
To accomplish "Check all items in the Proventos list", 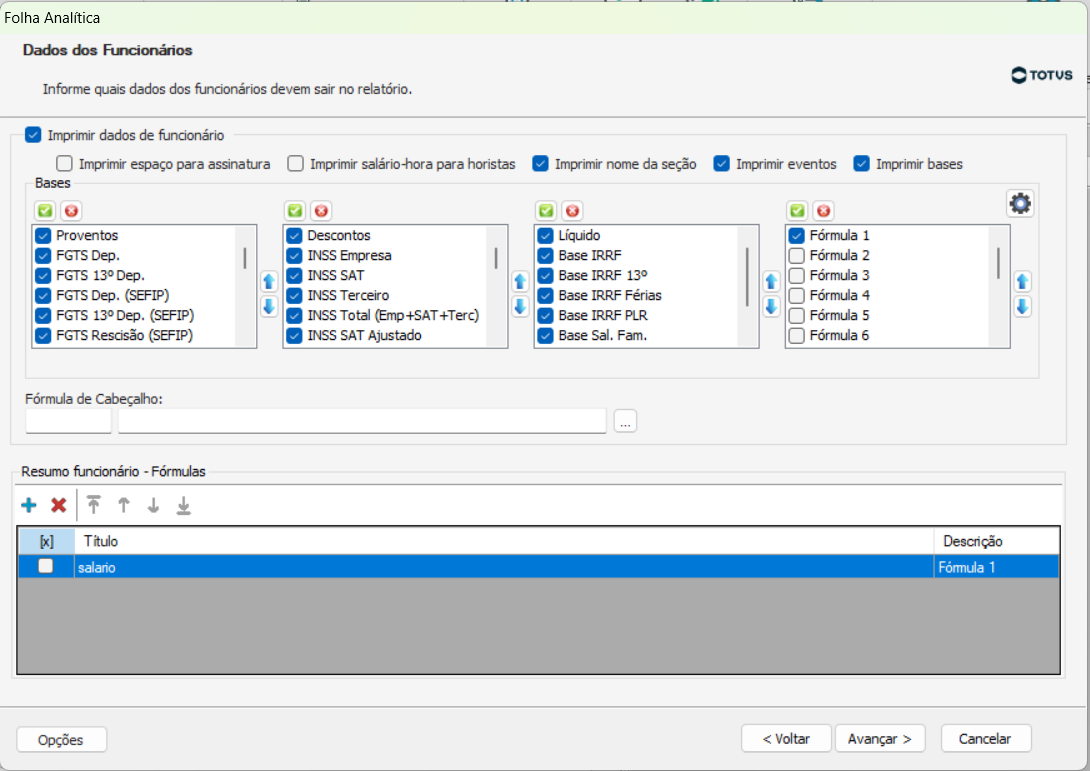I will coord(45,211).
